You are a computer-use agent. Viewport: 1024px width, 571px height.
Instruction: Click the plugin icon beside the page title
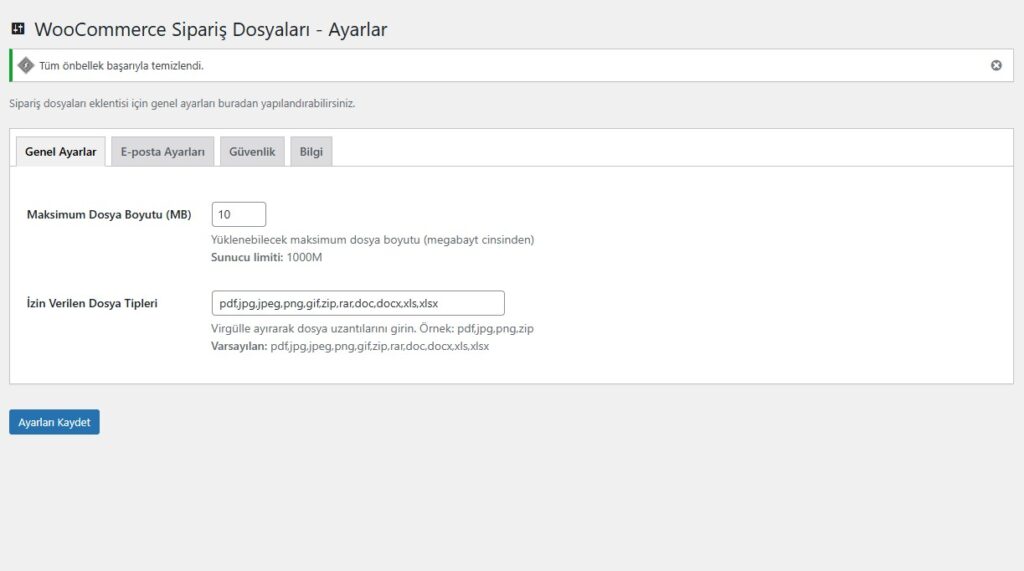pos(18,28)
